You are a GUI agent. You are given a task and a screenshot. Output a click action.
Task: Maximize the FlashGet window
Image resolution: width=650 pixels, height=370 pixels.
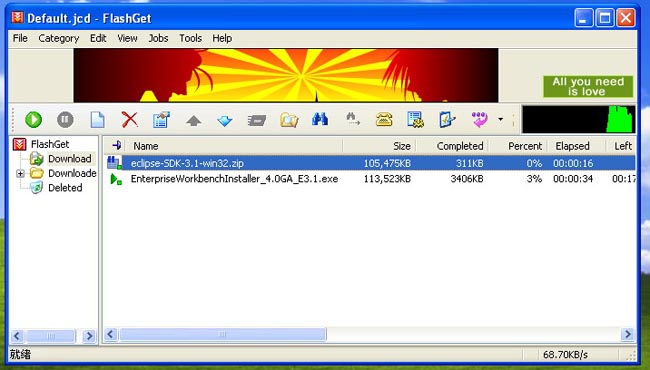605,18
